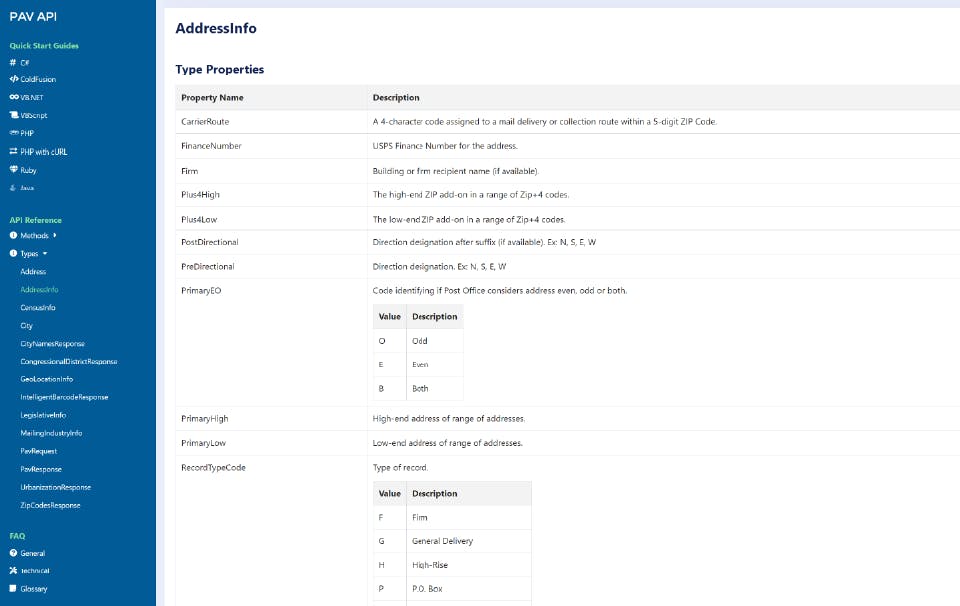
Task: Click the Technical FAQ tools icon
Action: tap(13, 571)
